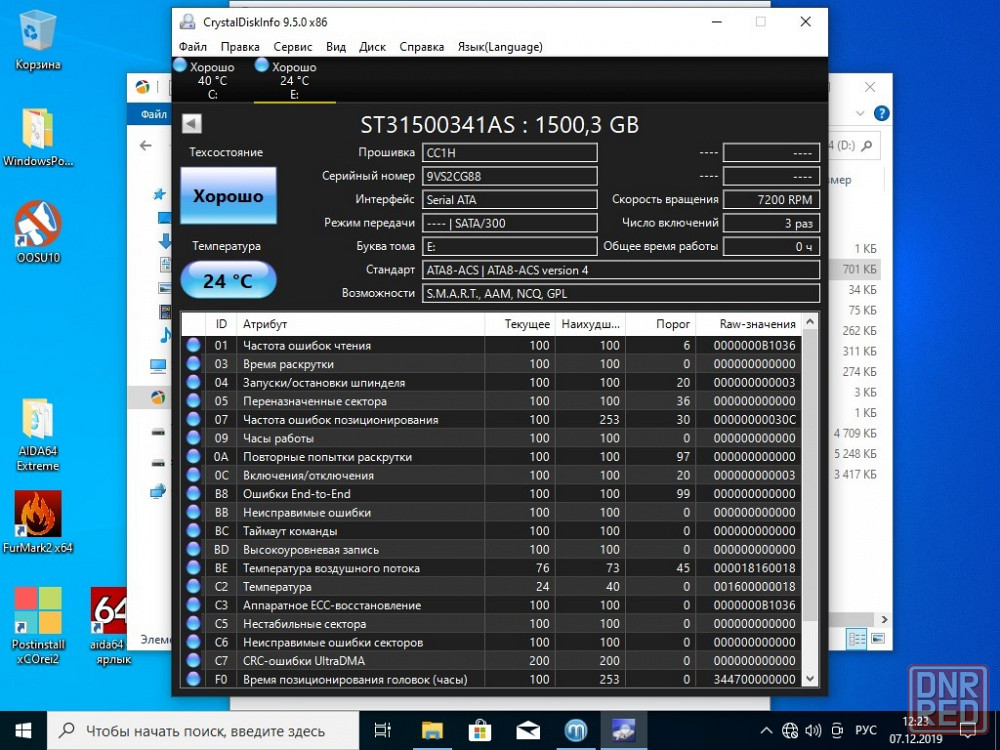The image size is (1000, 750).
Task: Click CrystalDiskInfo title bar app icon
Action: click(188, 22)
